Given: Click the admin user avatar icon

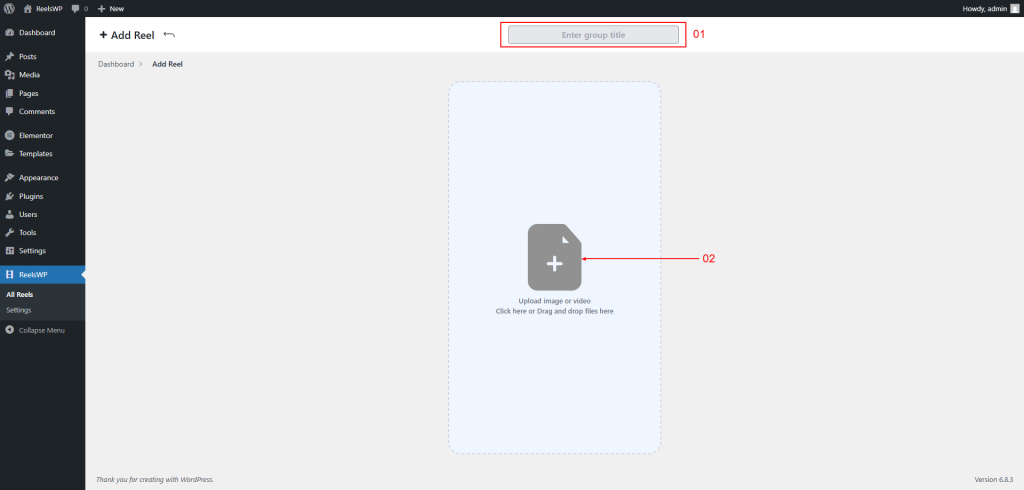Looking at the screenshot, I should (x=1014, y=8).
